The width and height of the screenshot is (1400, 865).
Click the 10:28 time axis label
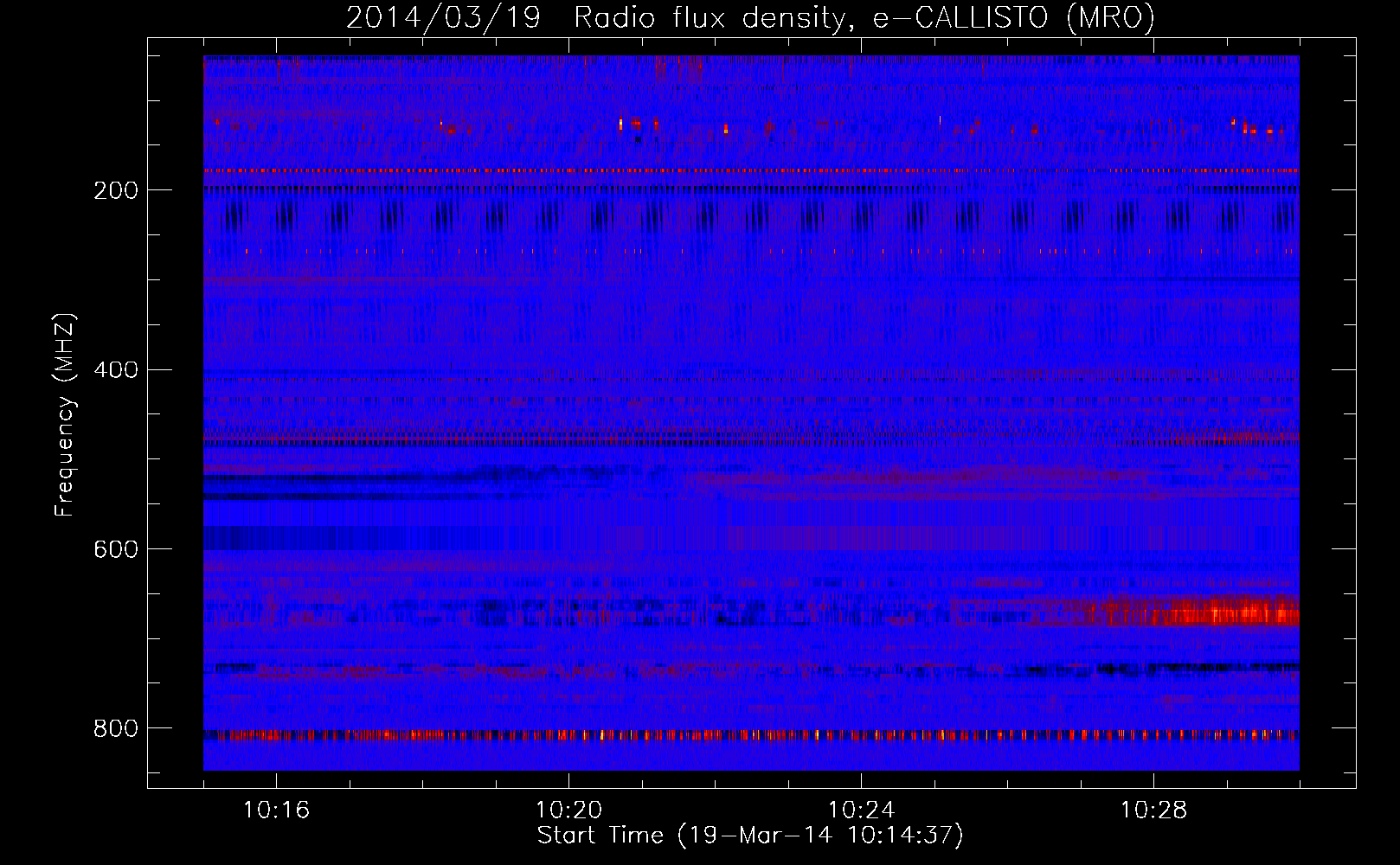1153,811
